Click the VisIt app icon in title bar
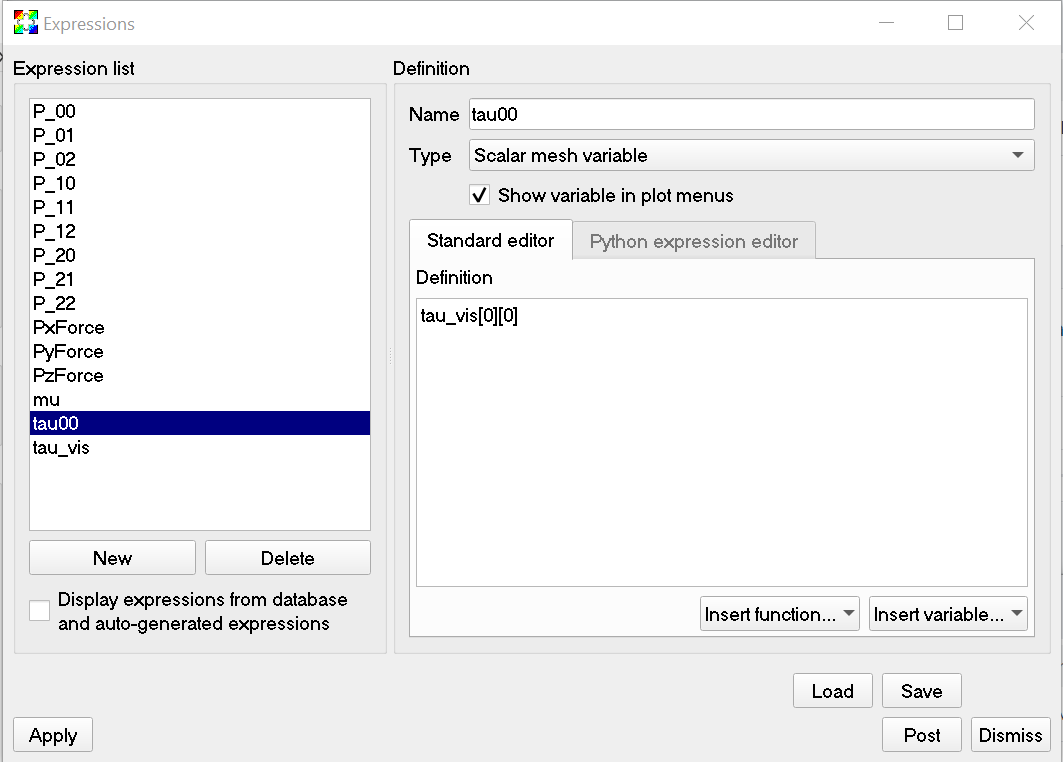 click(x=26, y=23)
